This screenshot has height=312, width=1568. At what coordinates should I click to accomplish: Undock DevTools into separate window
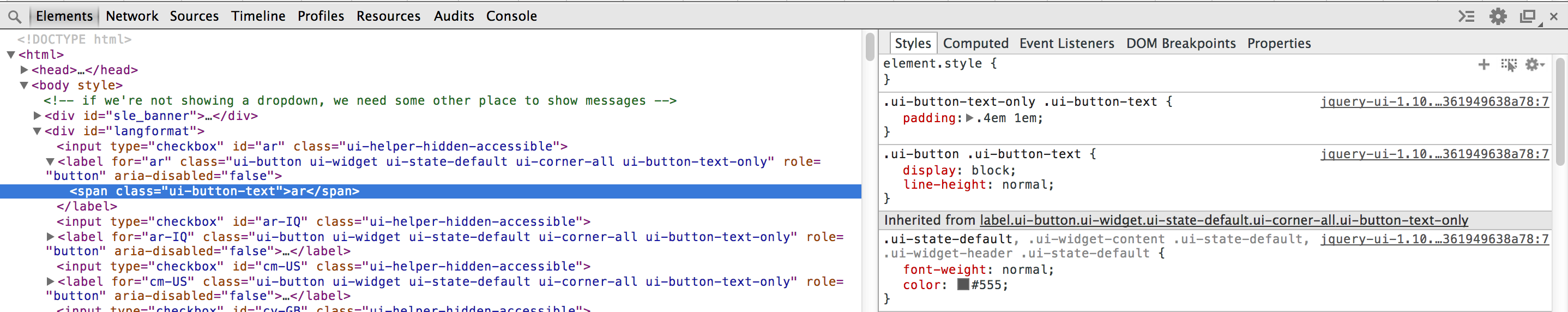(1529, 17)
